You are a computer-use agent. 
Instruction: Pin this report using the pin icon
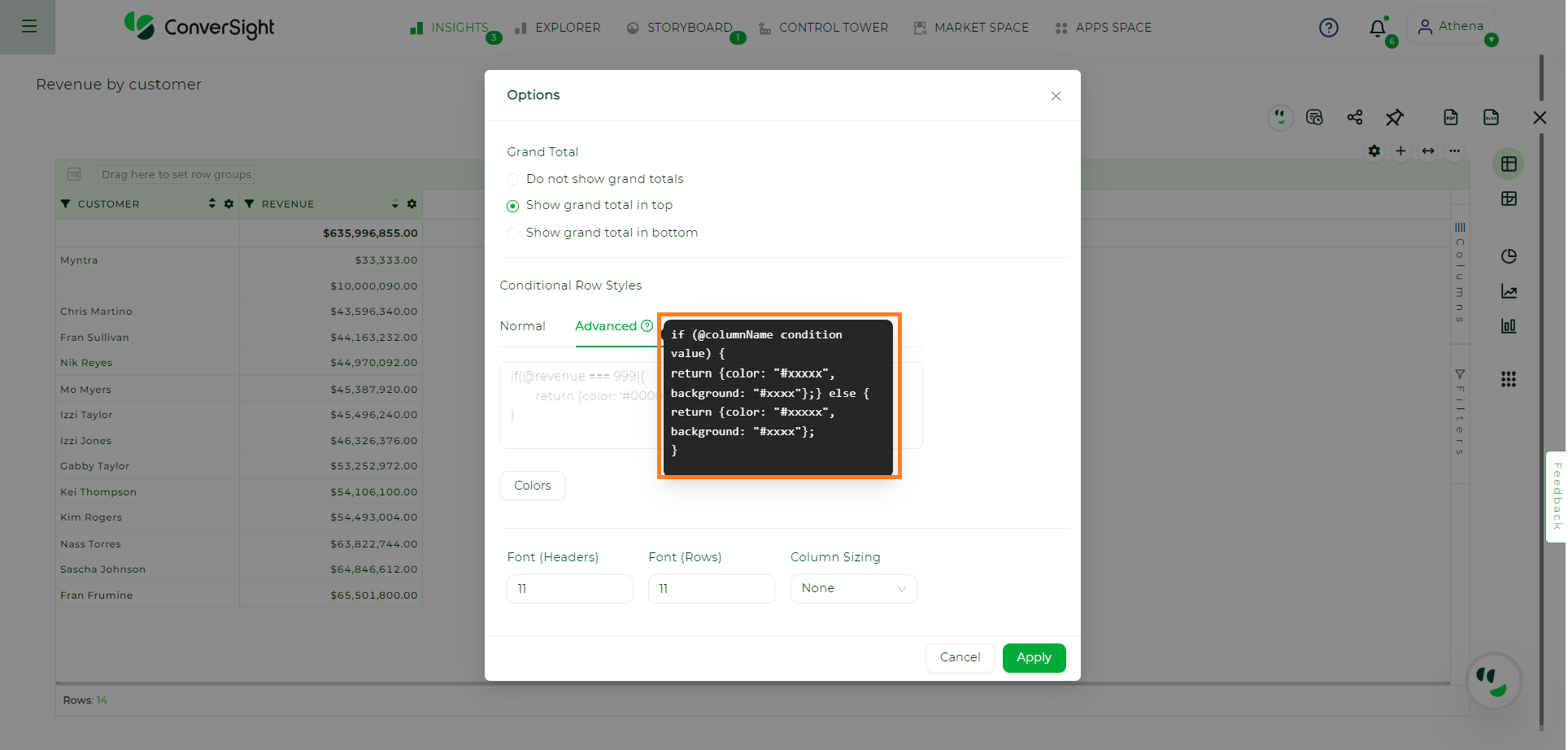point(1395,118)
